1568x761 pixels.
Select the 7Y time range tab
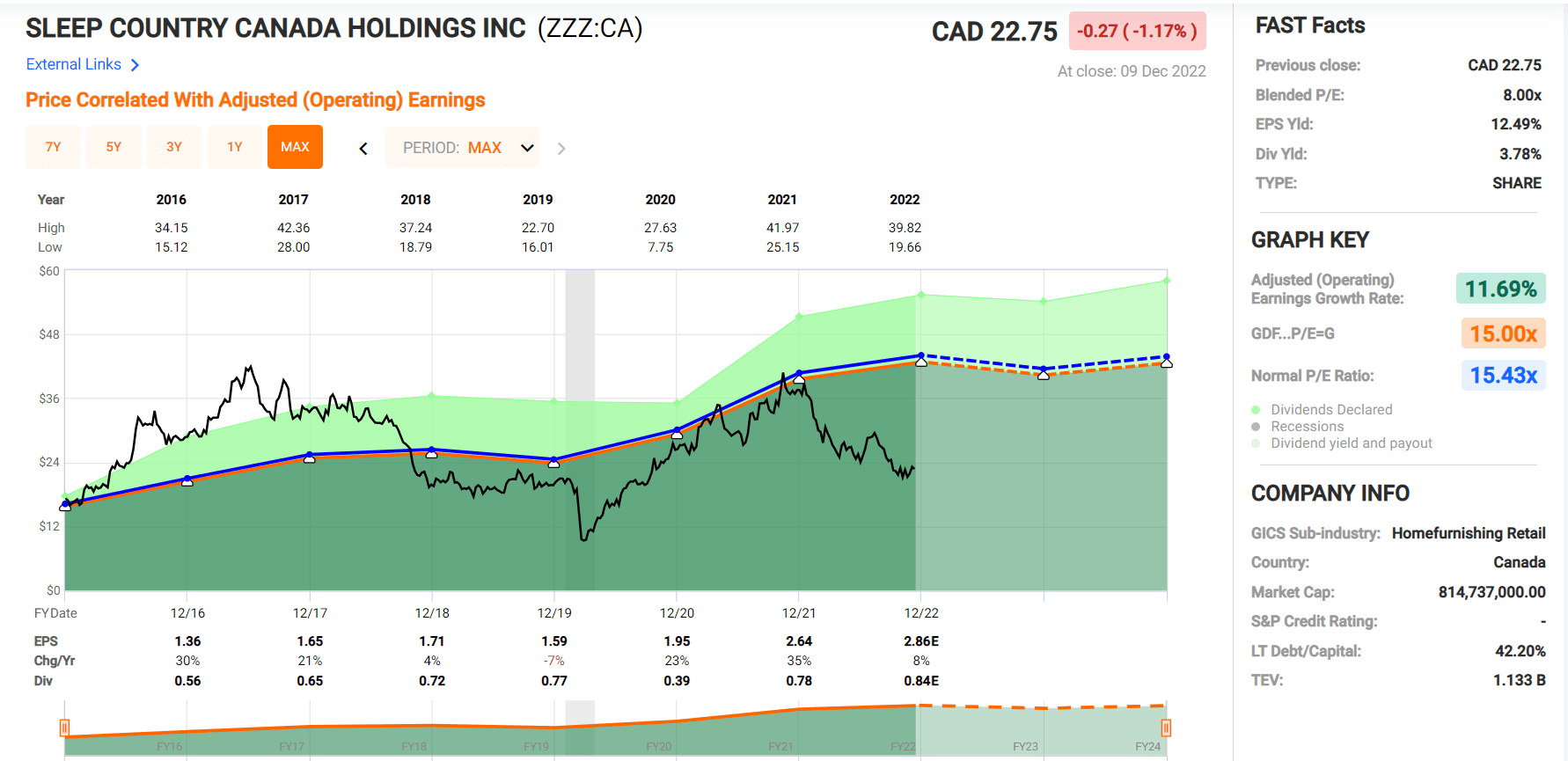(x=53, y=147)
